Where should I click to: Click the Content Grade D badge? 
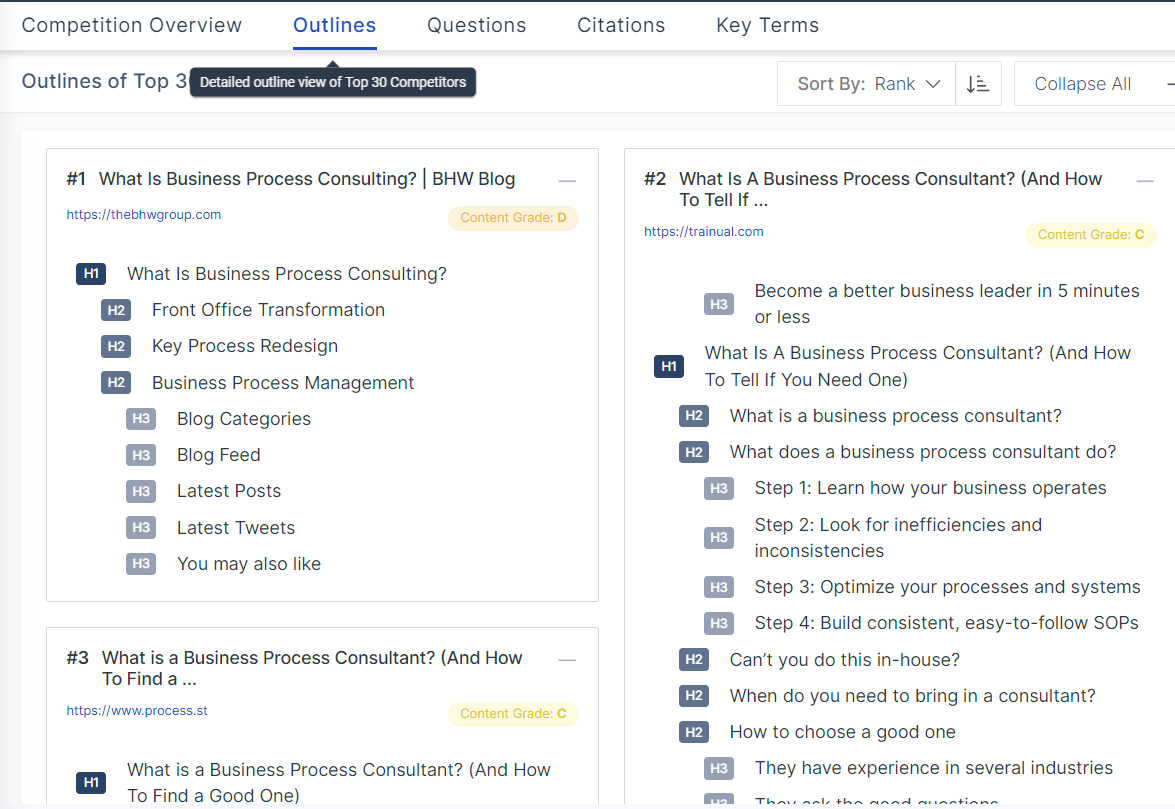click(x=513, y=218)
